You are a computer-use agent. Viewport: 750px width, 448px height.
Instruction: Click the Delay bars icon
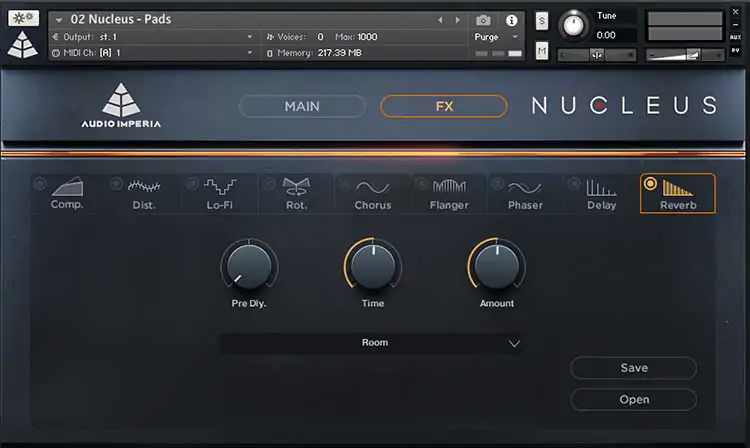click(x=601, y=187)
